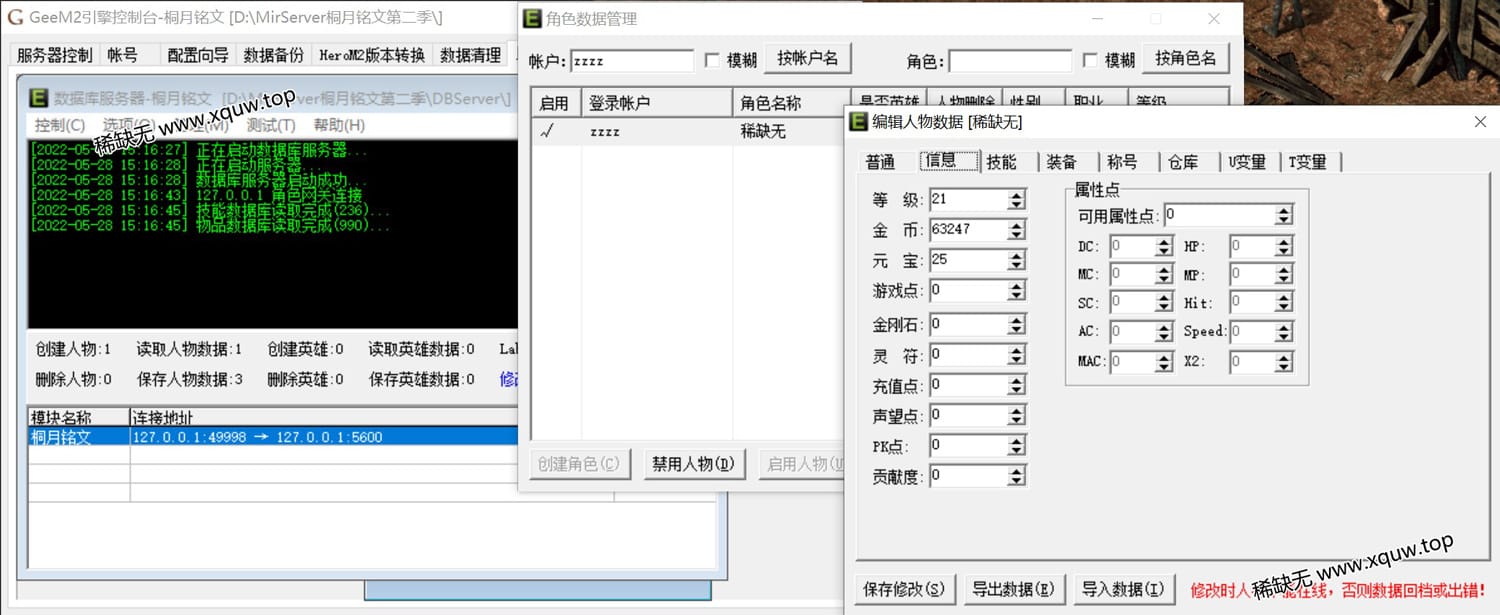Click 角色数据管理 window title icon

coord(533,18)
